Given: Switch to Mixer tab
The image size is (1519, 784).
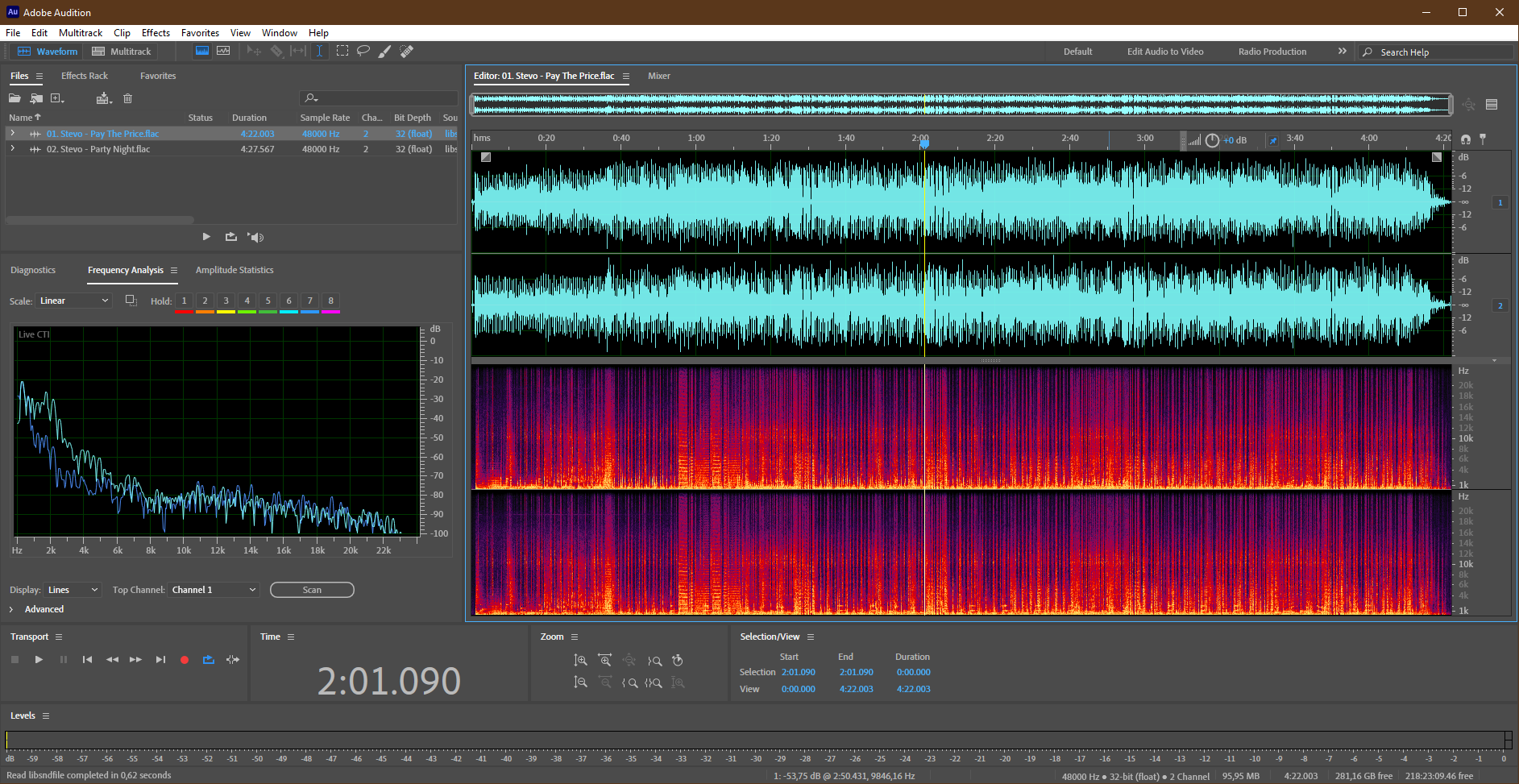Looking at the screenshot, I should point(659,76).
